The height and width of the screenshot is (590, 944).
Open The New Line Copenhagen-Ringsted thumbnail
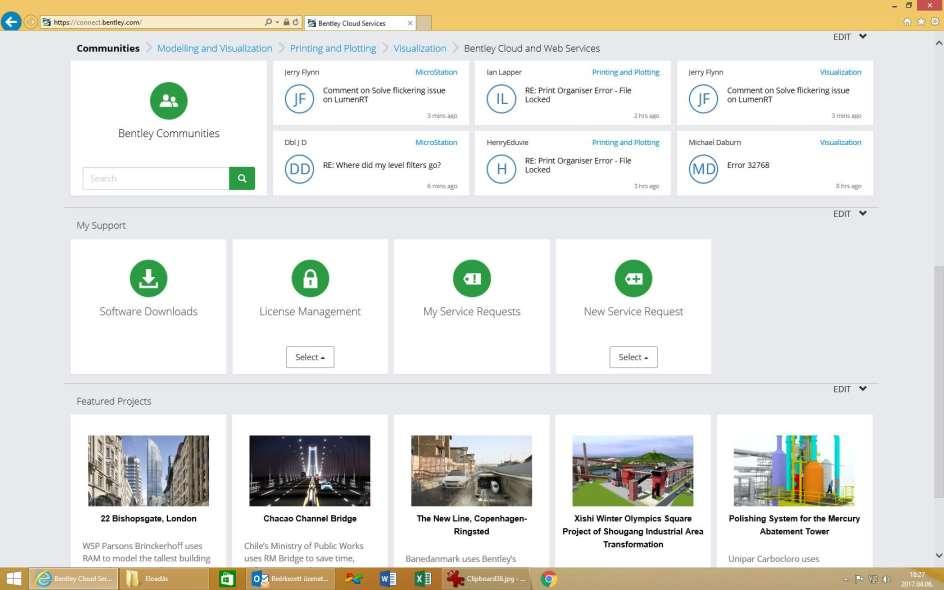click(471, 471)
